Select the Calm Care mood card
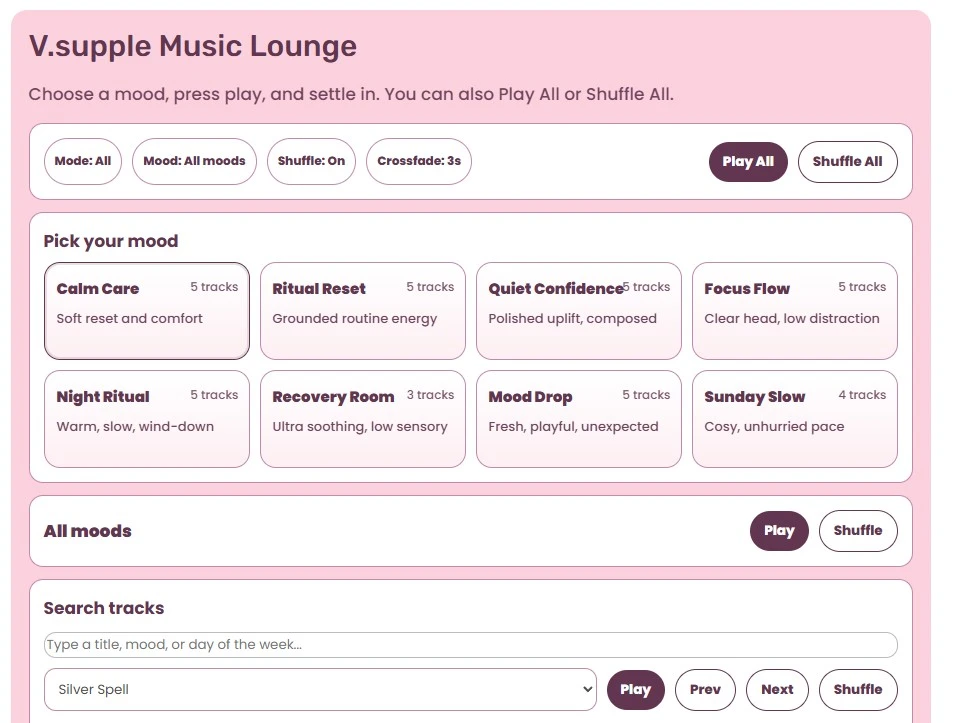The height and width of the screenshot is (723, 963). (x=147, y=311)
